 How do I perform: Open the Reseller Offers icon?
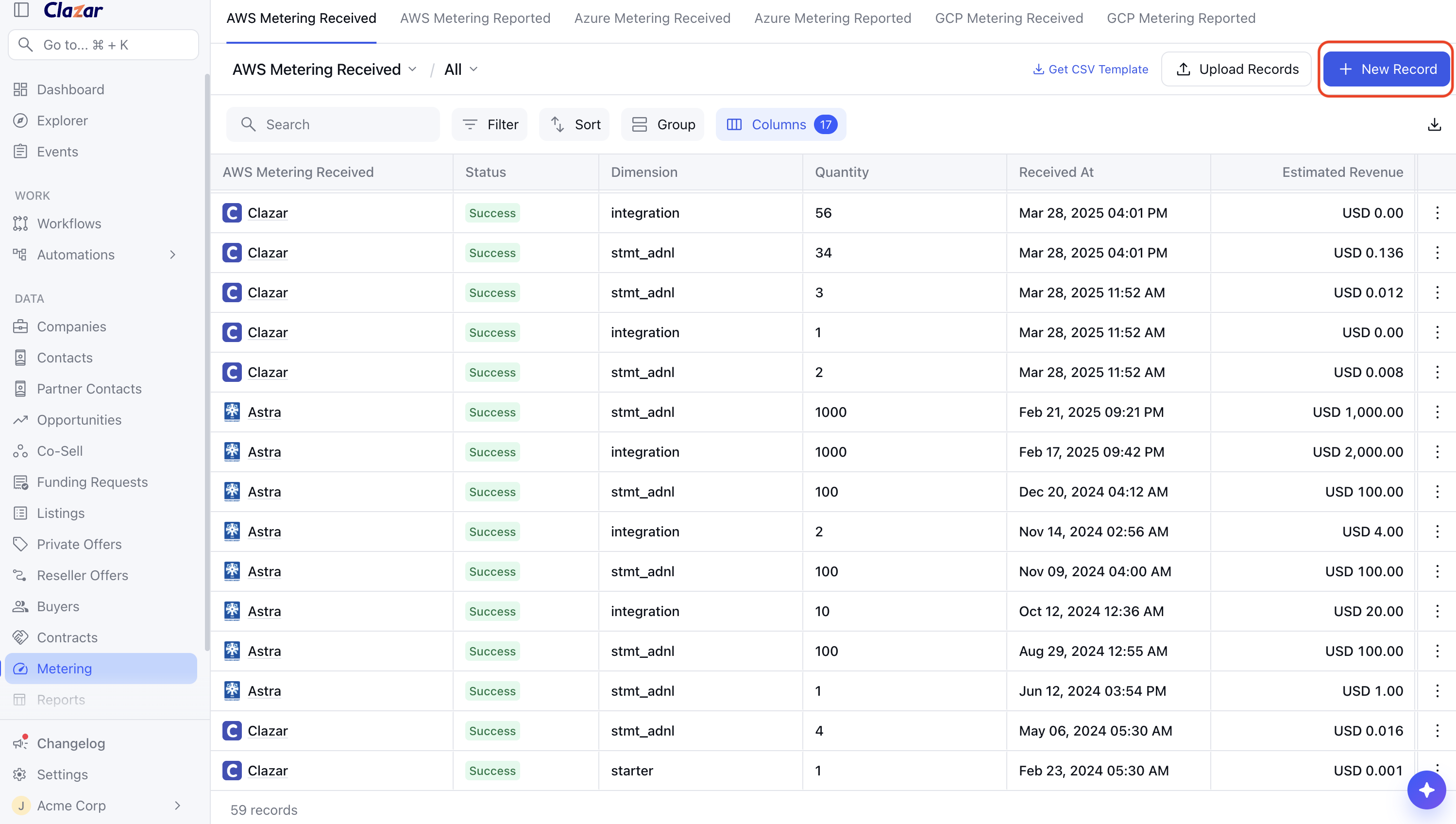tap(20, 576)
